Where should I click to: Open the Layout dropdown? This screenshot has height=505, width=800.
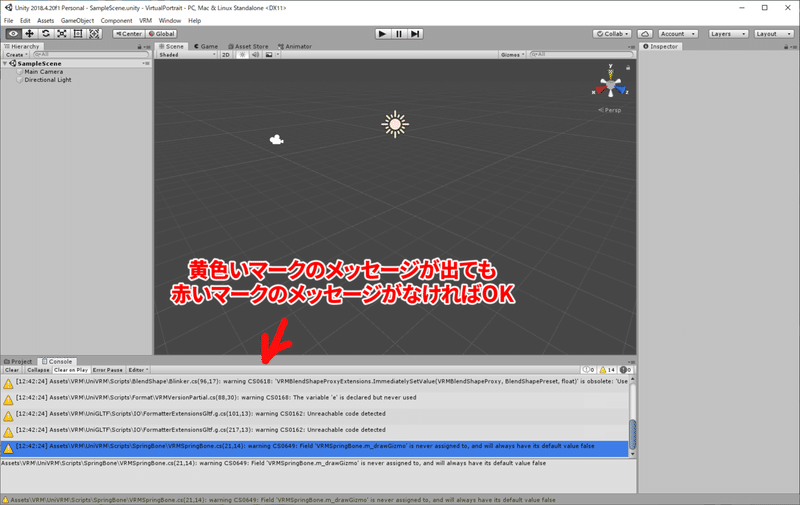click(x=774, y=34)
